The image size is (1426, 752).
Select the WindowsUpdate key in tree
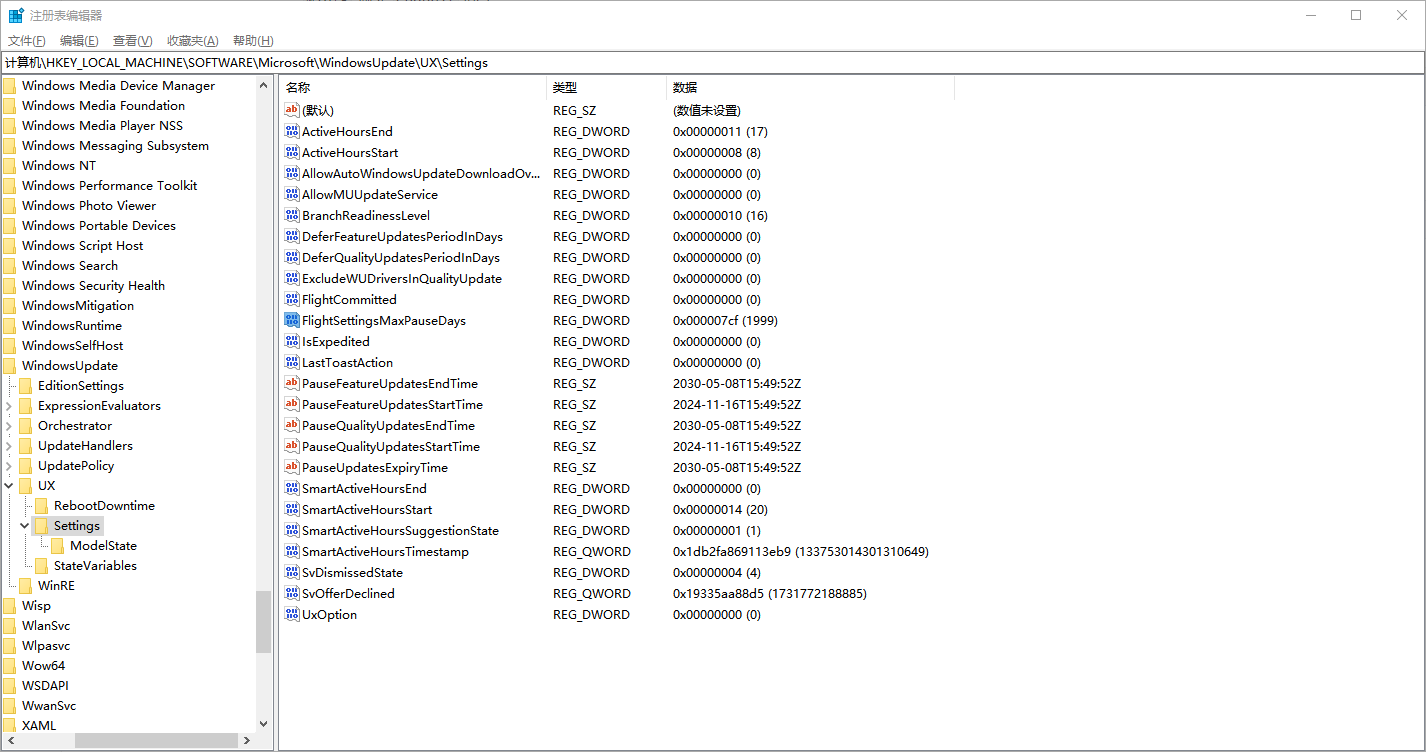pyautogui.click(x=70, y=366)
